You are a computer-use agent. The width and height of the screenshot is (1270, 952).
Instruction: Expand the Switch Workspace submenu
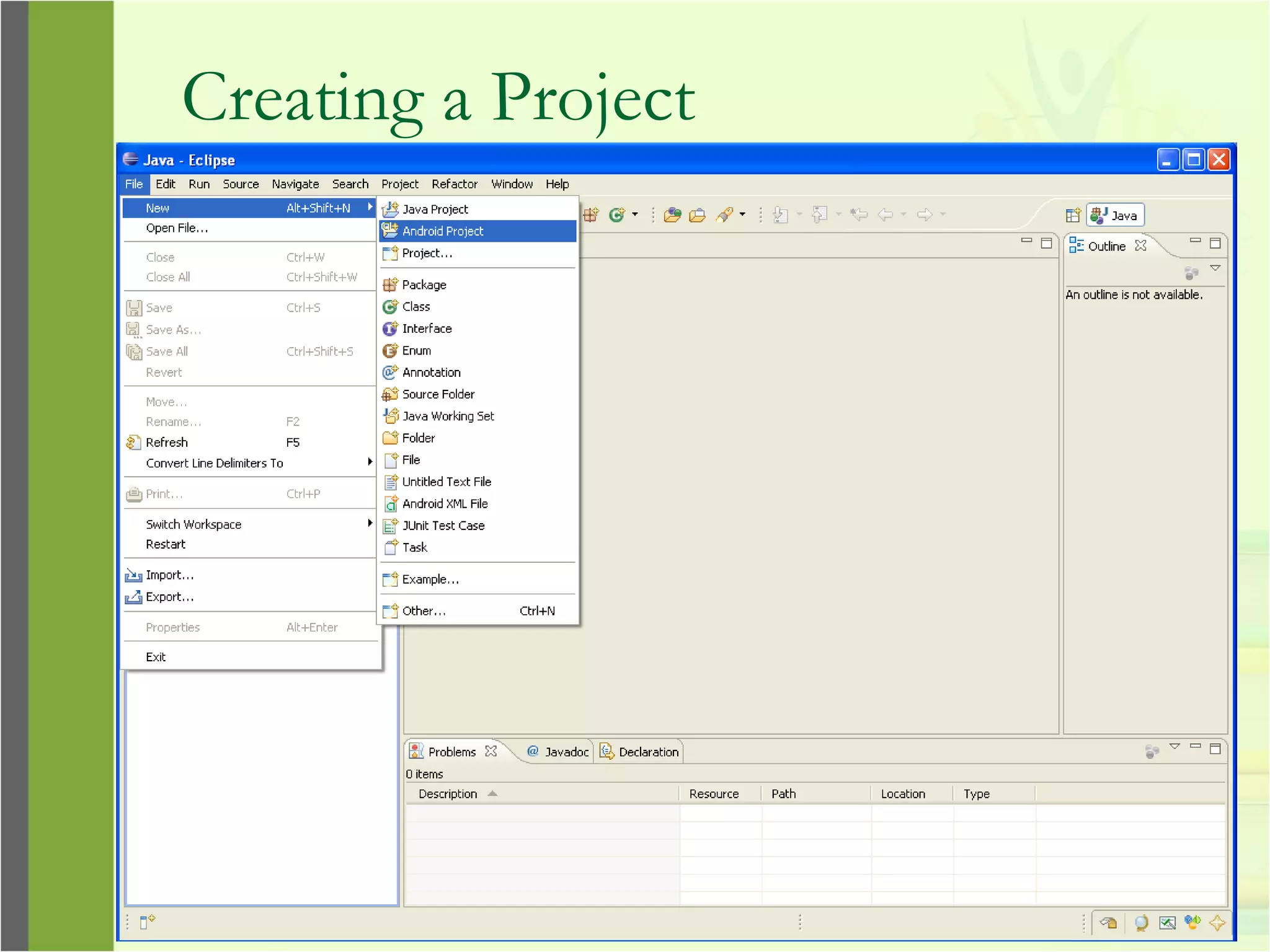249,524
